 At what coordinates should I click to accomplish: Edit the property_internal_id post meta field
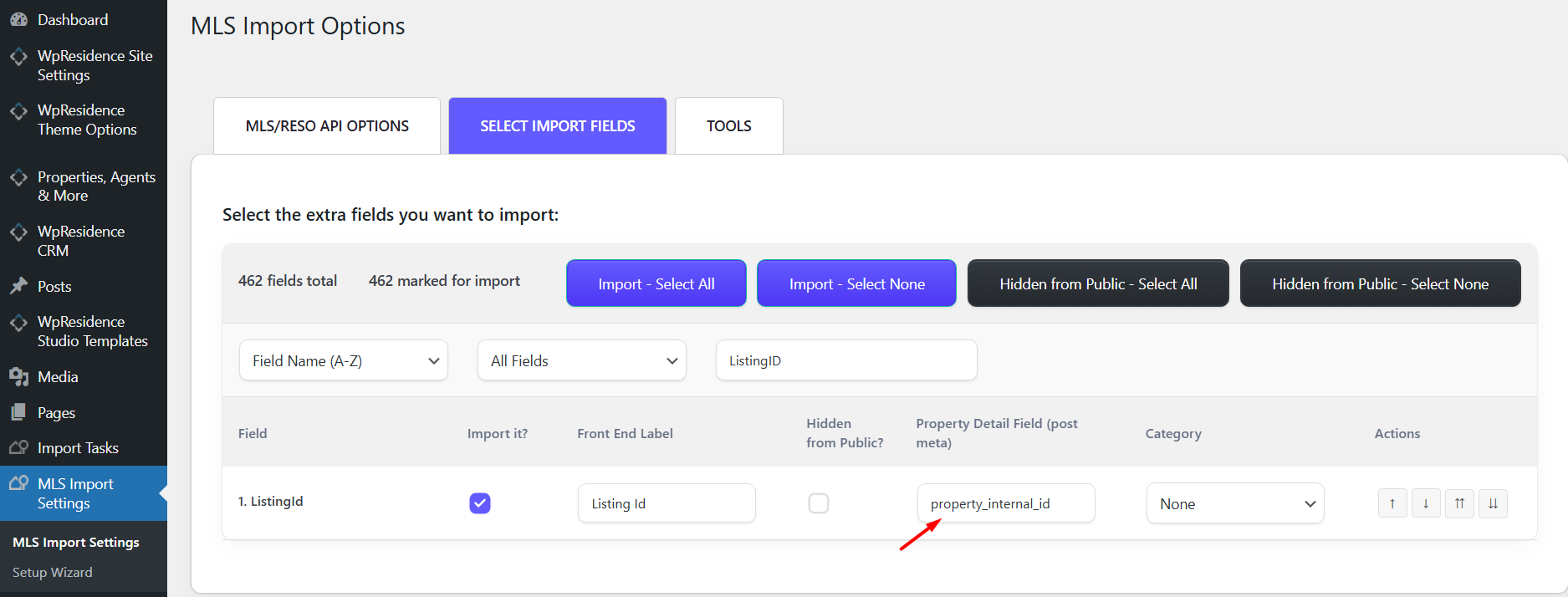pyautogui.click(x=1005, y=503)
